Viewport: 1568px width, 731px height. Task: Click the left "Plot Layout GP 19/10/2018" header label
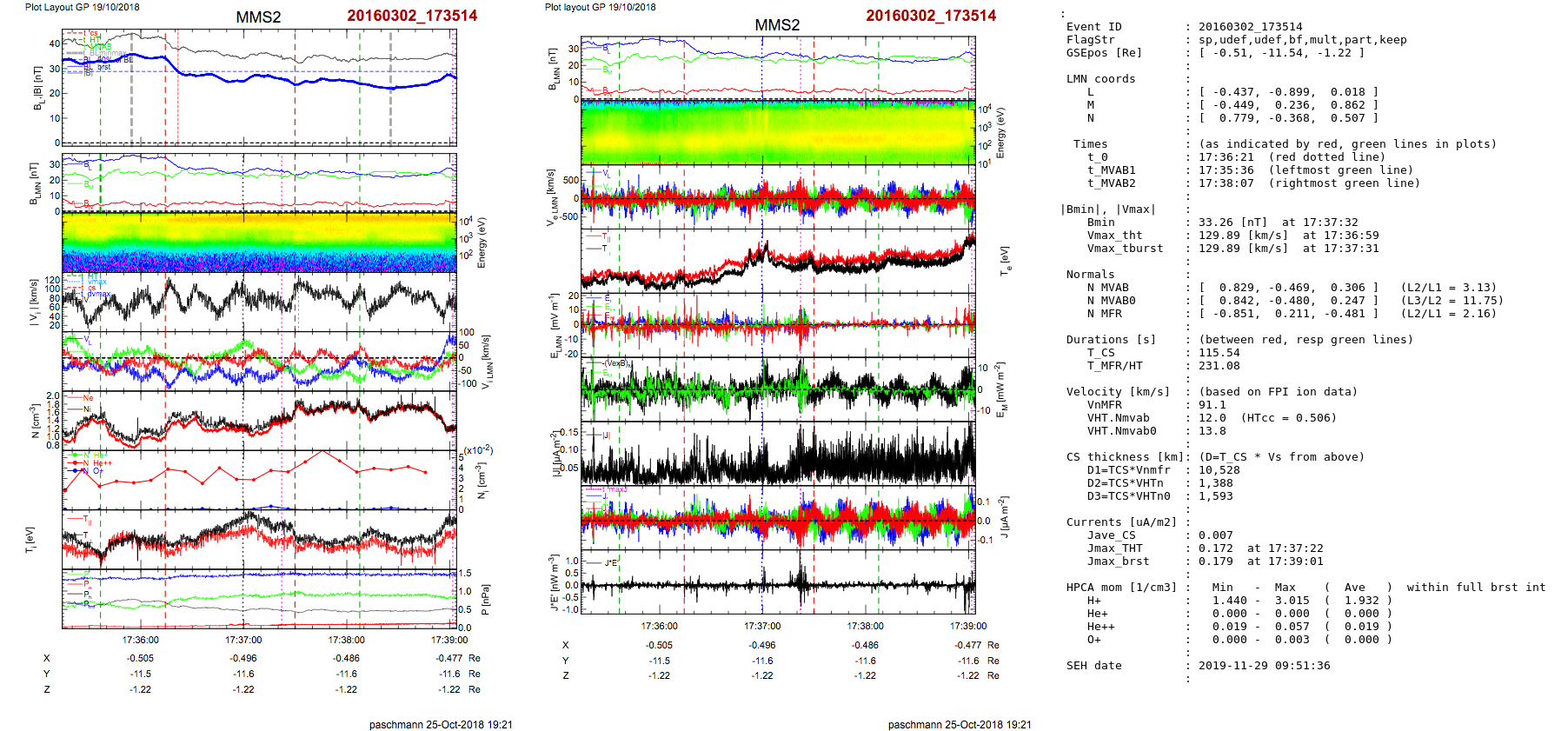point(82,7)
